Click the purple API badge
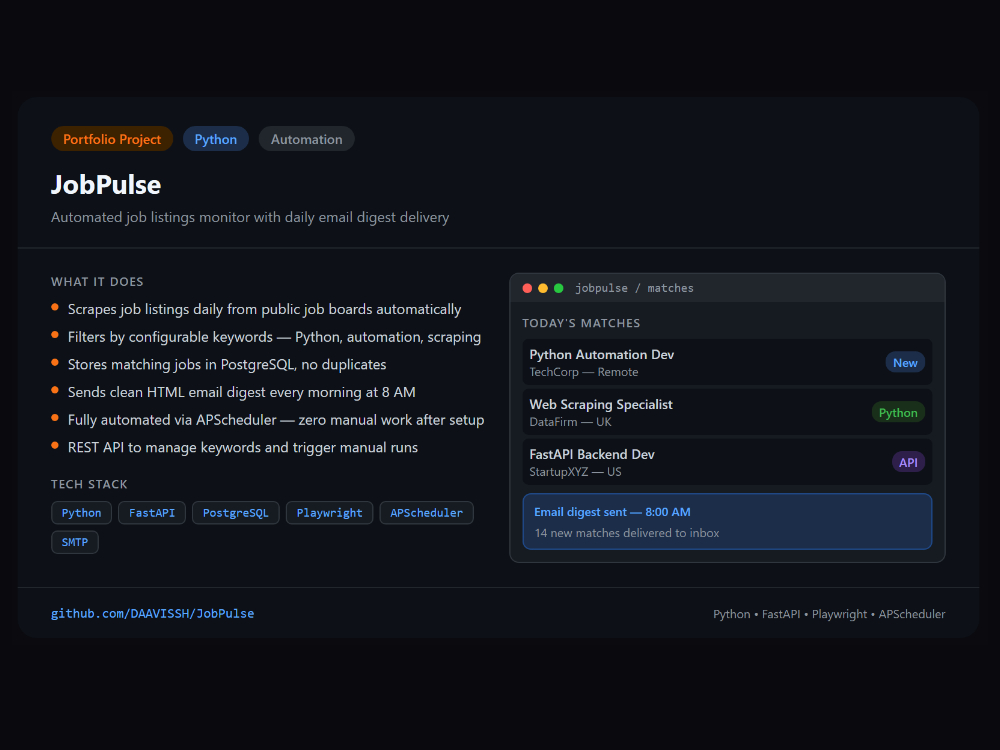 point(908,462)
